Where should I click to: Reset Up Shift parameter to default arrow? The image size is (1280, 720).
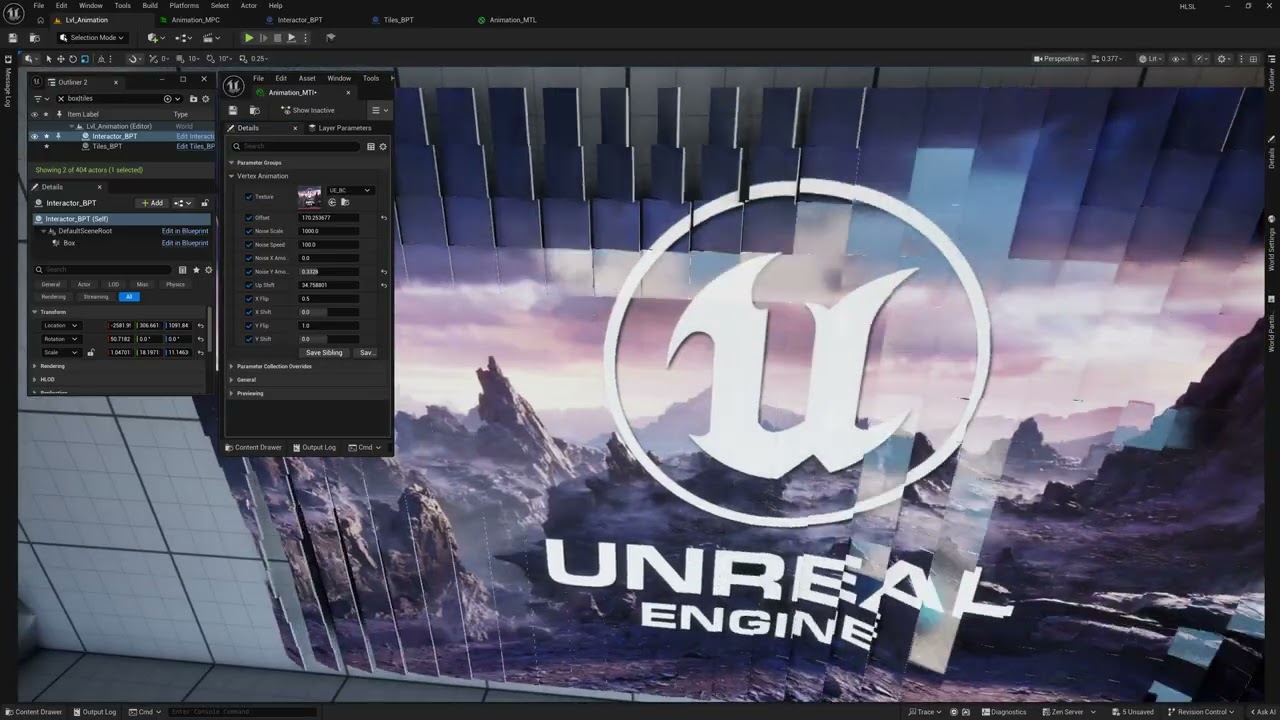(384, 285)
